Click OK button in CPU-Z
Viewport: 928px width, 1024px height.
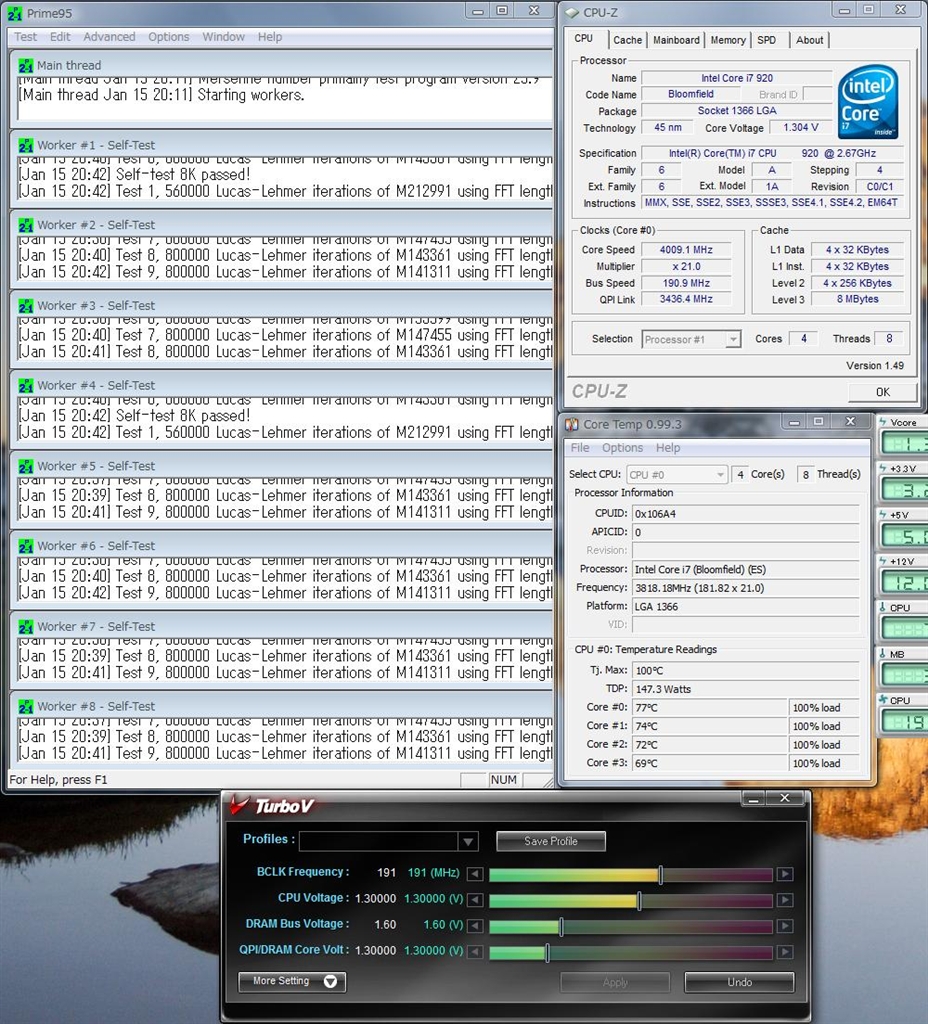click(x=882, y=392)
